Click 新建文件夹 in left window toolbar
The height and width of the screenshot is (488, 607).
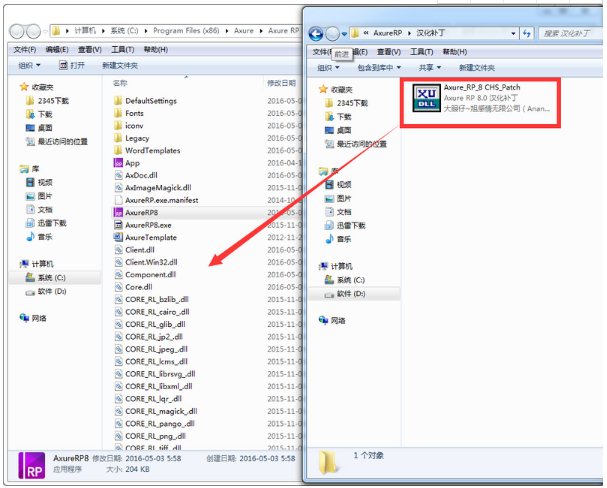pos(120,65)
